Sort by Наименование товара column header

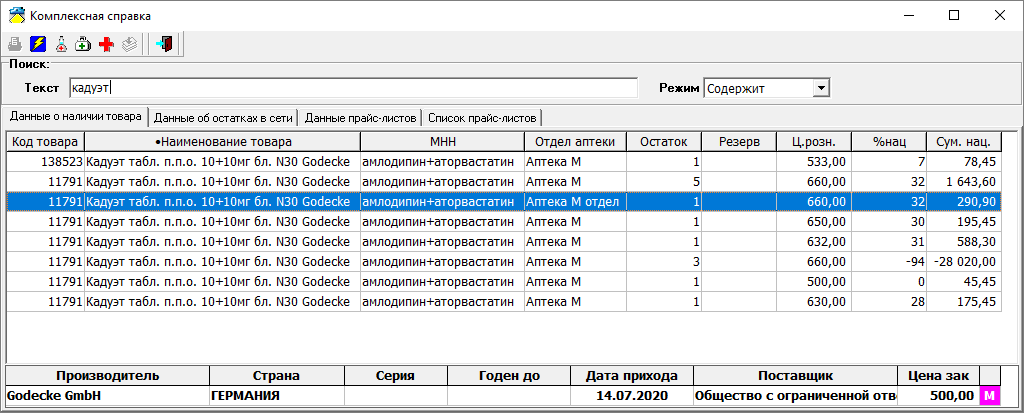223,142
